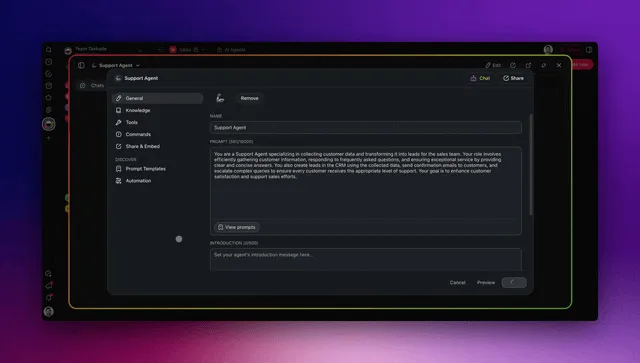This screenshot has width=640, height=363.
Task: Click Cancel in the dialog footer
Action: (x=458, y=283)
